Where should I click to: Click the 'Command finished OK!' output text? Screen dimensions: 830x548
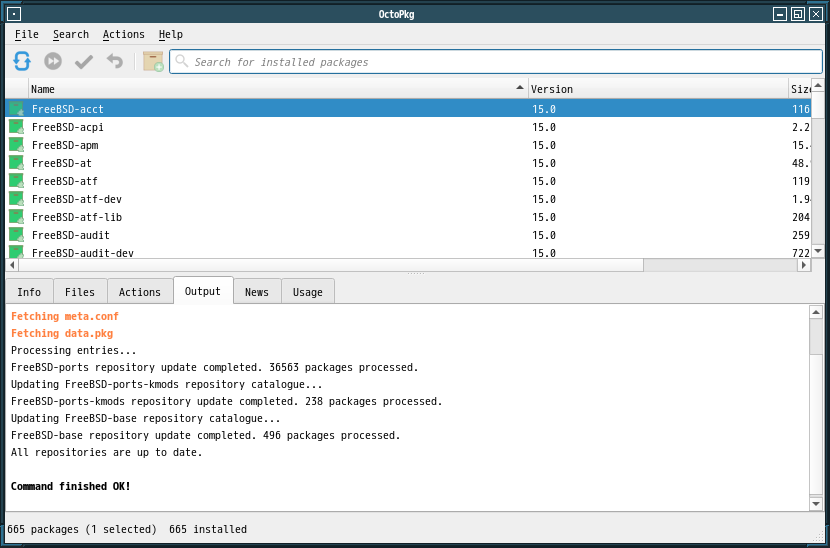coord(70,486)
